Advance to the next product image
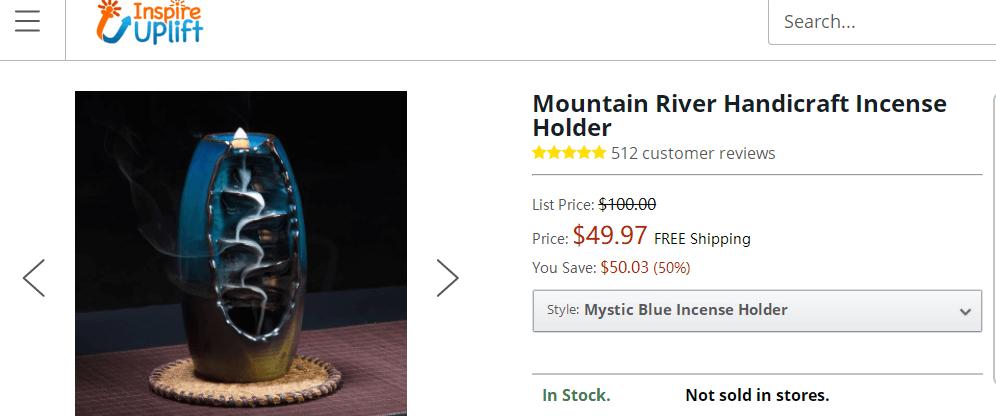The width and height of the screenshot is (996, 416). (x=447, y=278)
